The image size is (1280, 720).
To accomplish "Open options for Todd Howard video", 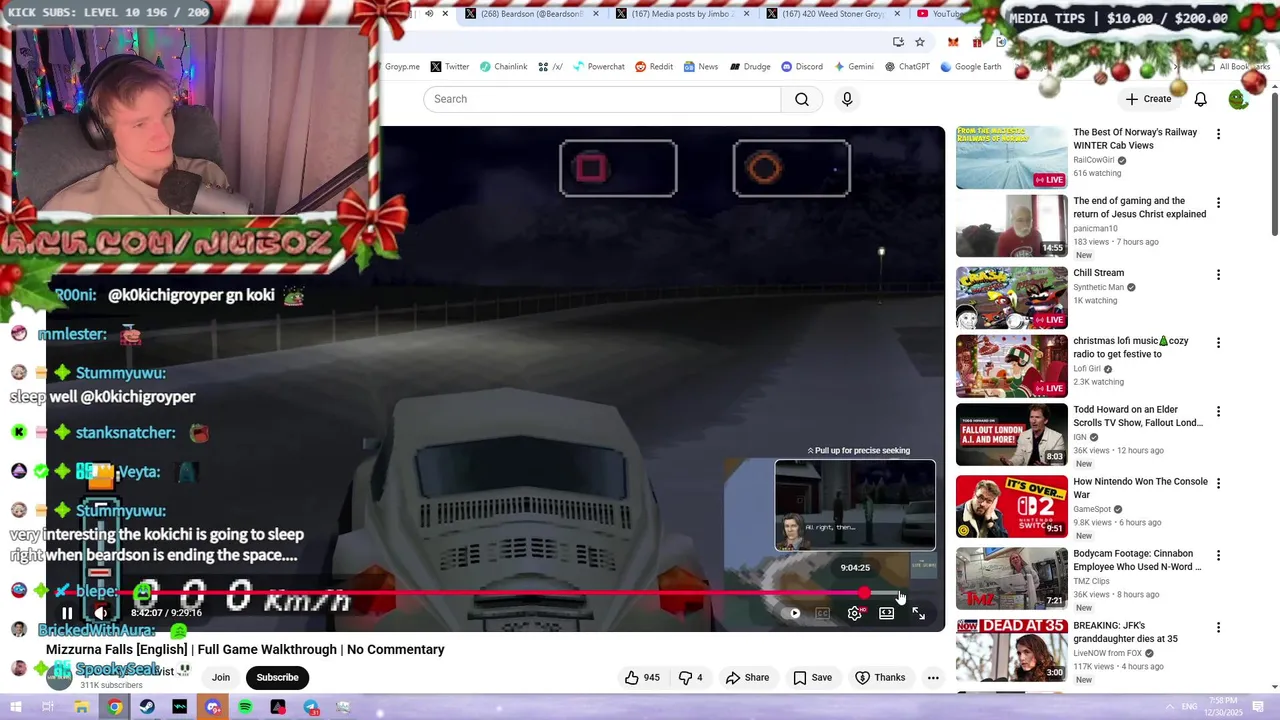I will pyautogui.click(x=1218, y=412).
